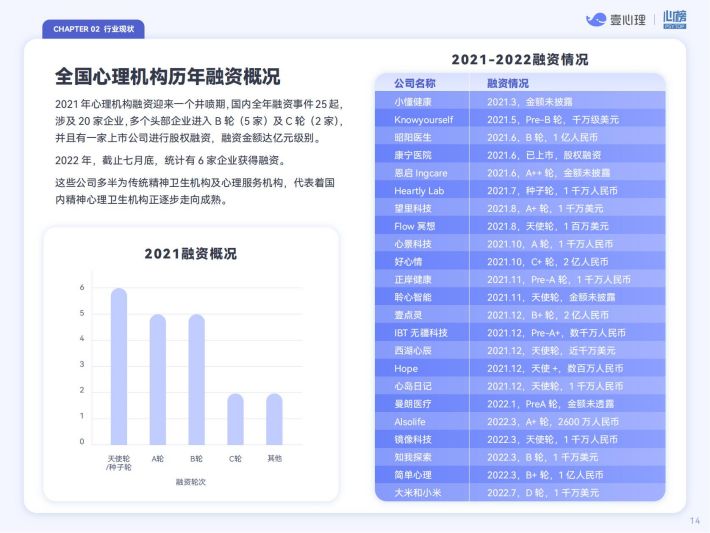Click the 望里科技 company cell
Screen dimensions: 710x533
[x=413, y=208]
